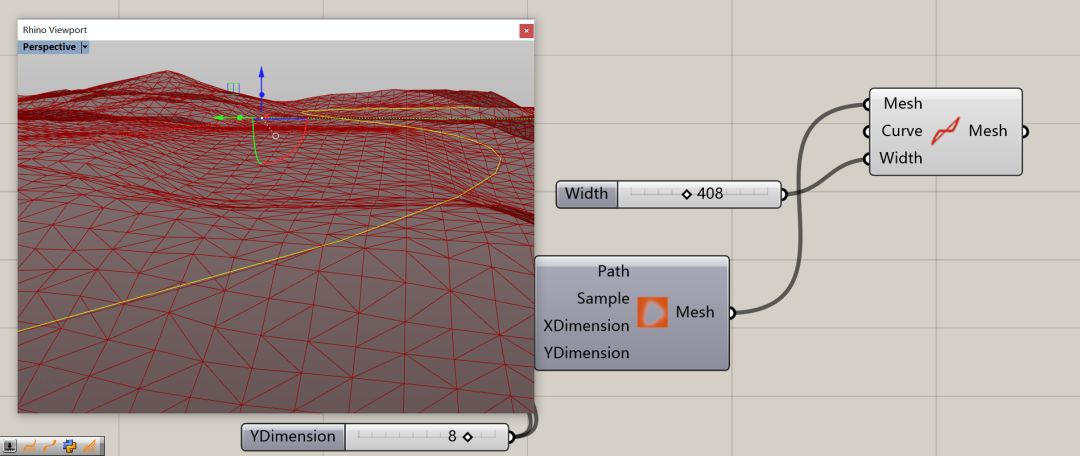Click the blue Z-axis gumball arrow
This screenshot has width=1080, height=456.
(261, 73)
